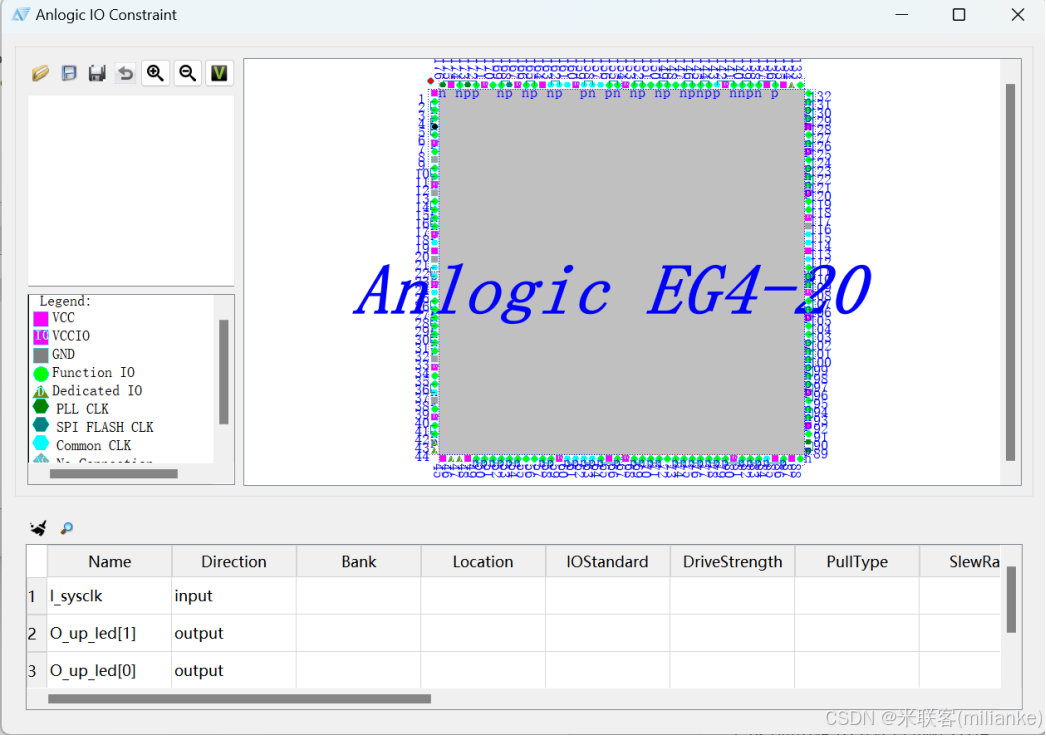This screenshot has height=736, width=1046.
Task: Click the VCC legend label
Action: tap(63, 318)
